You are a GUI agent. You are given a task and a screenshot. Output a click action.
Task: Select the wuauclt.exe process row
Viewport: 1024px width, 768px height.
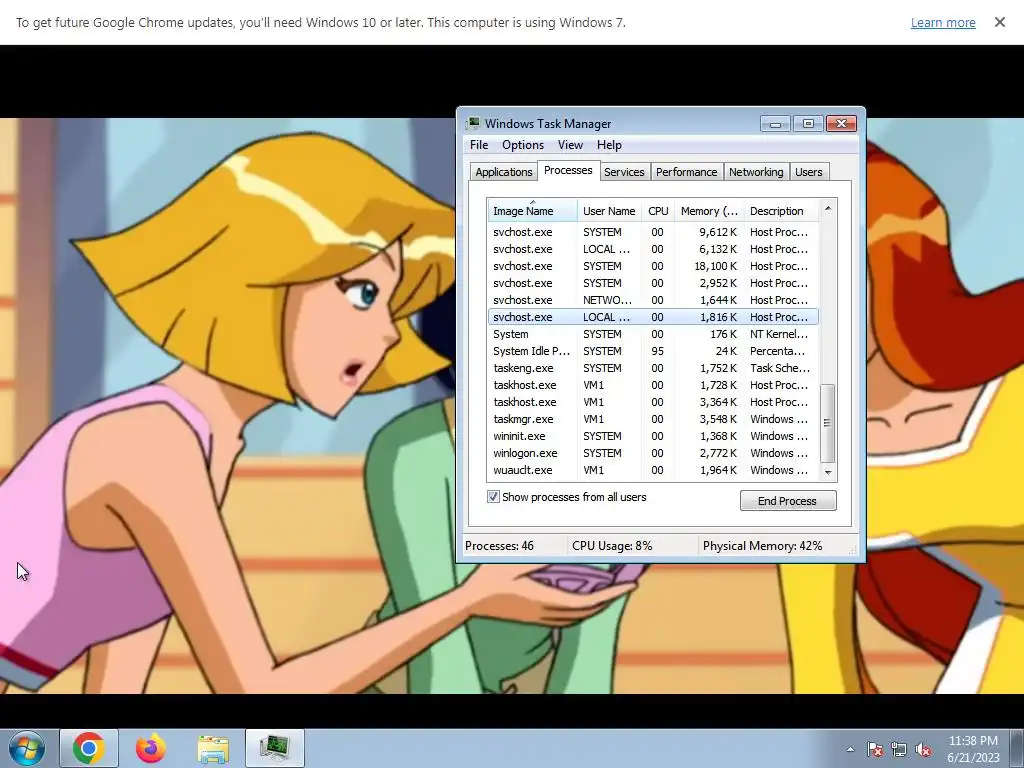click(653, 470)
